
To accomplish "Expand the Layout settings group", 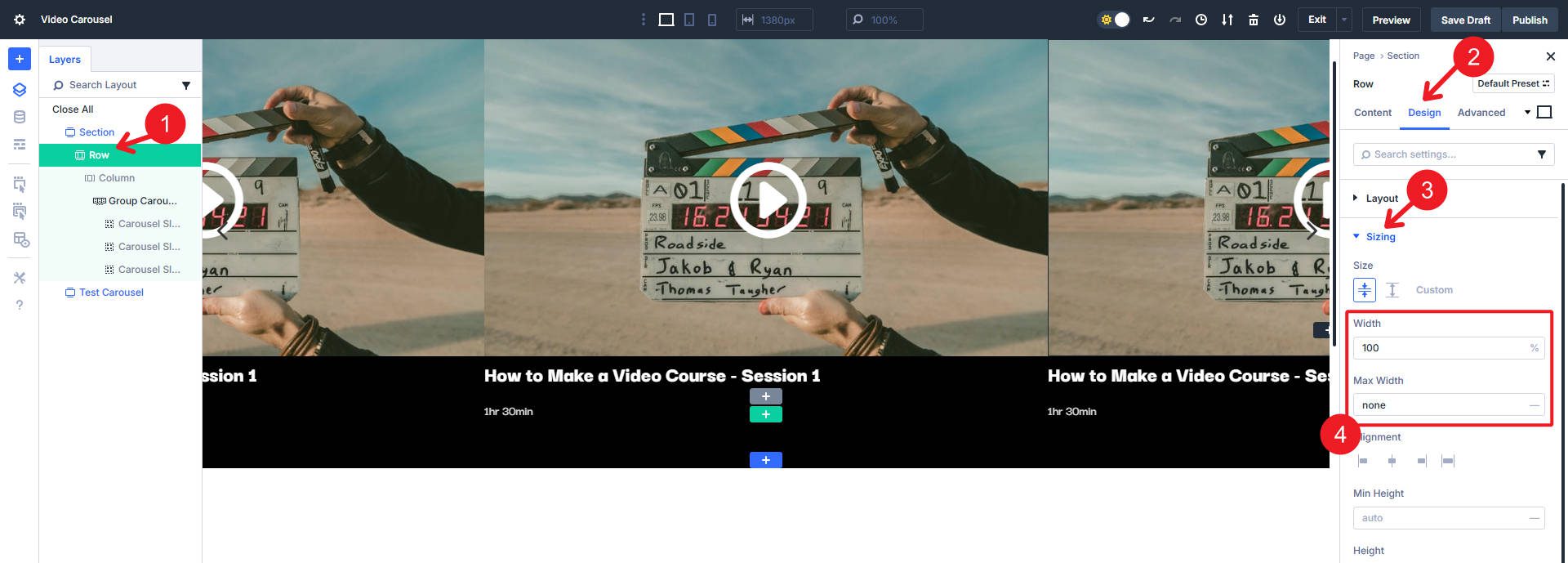I will (x=1382, y=199).
